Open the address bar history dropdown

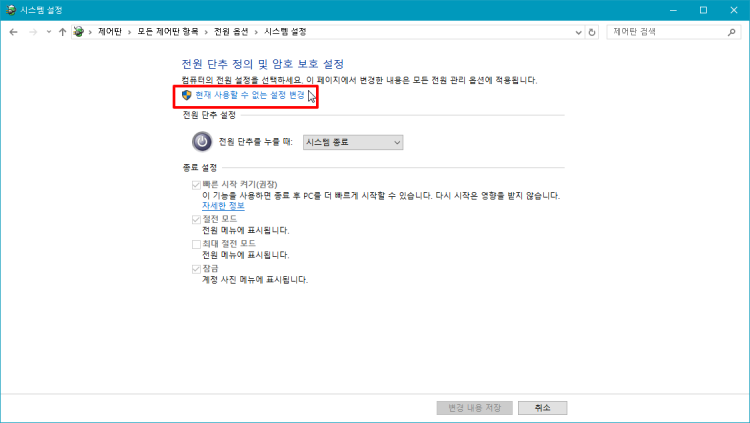click(x=578, y=32)
